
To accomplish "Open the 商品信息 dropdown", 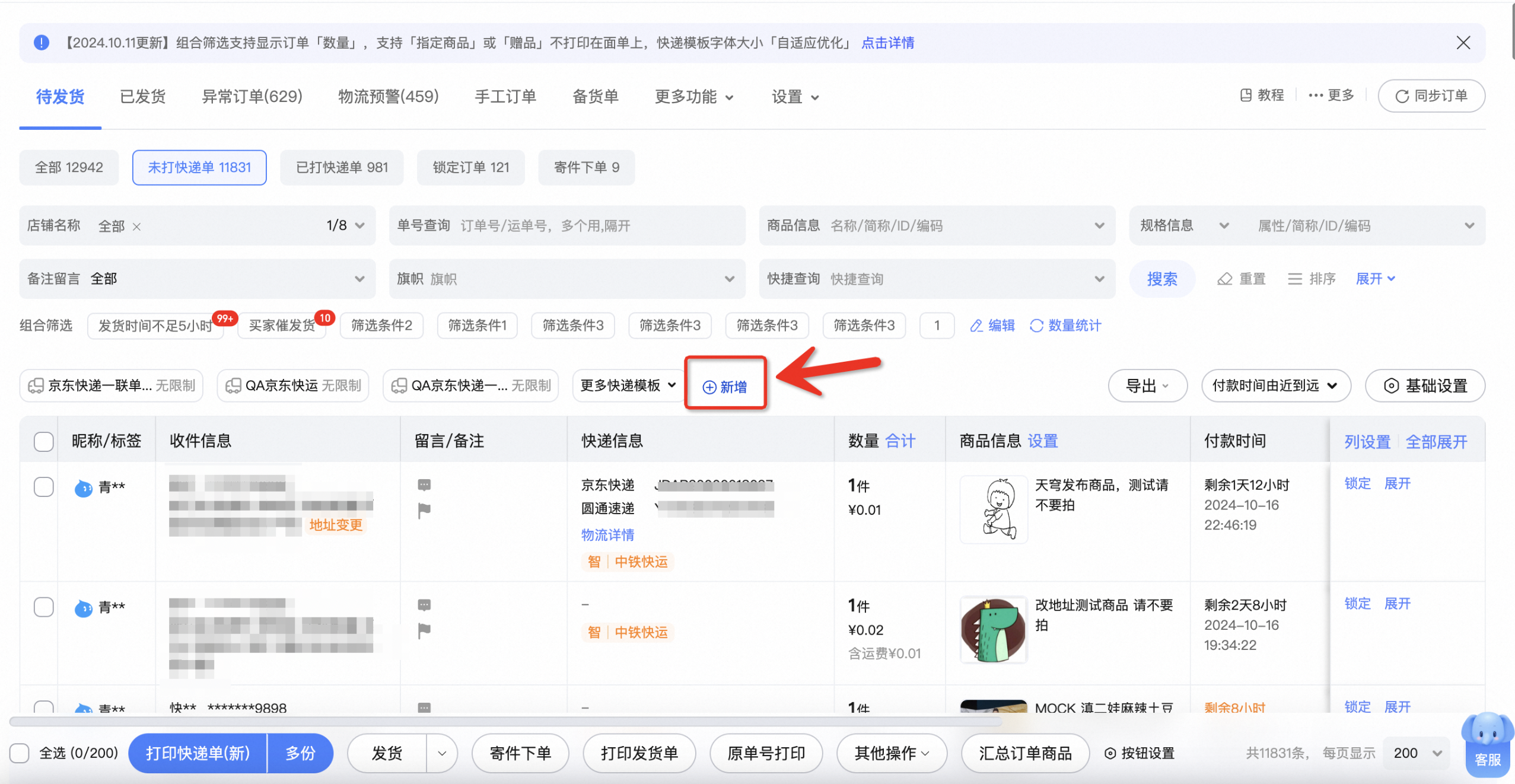I will (937, 226).
